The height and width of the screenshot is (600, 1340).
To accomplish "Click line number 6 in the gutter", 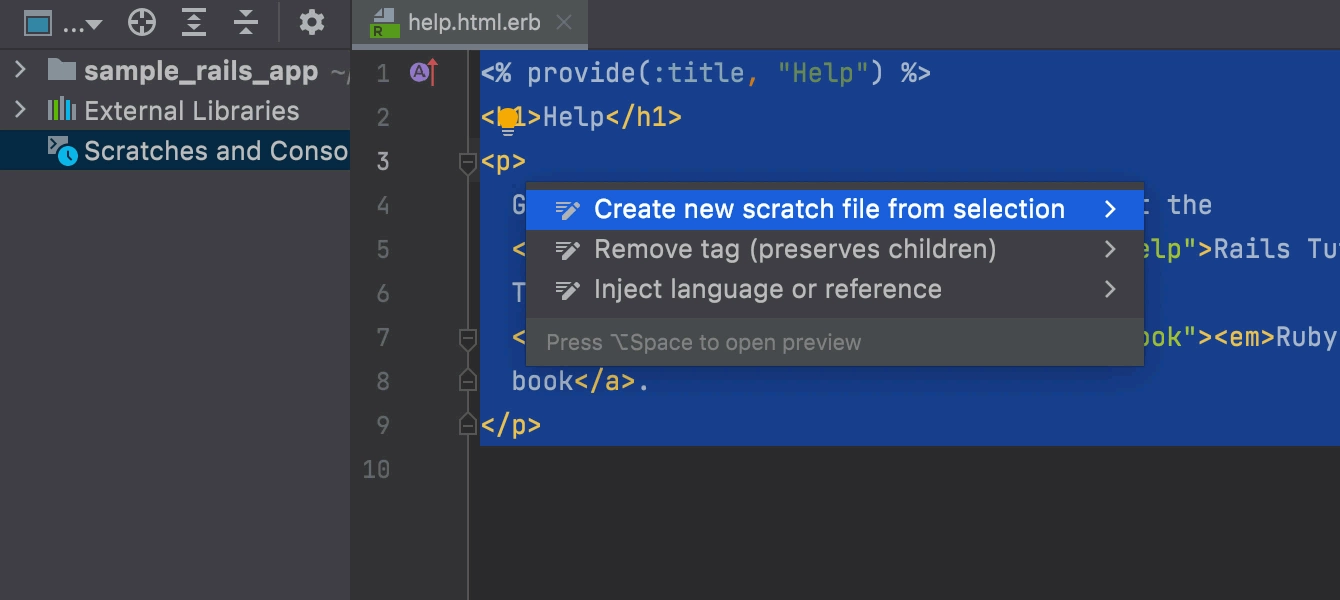I will (382, 294).
